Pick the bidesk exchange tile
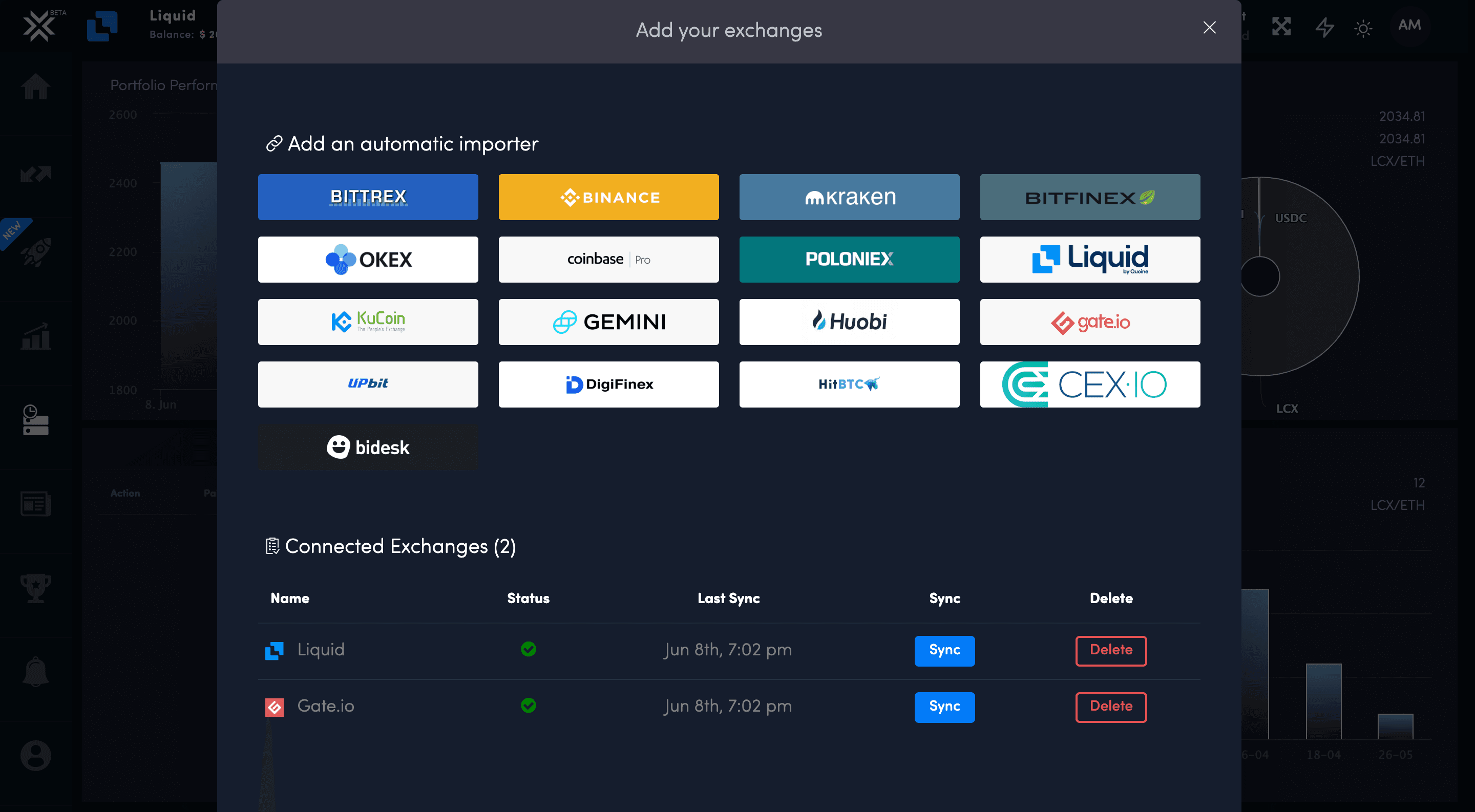 pyautogui.click(x=368, y=447)
